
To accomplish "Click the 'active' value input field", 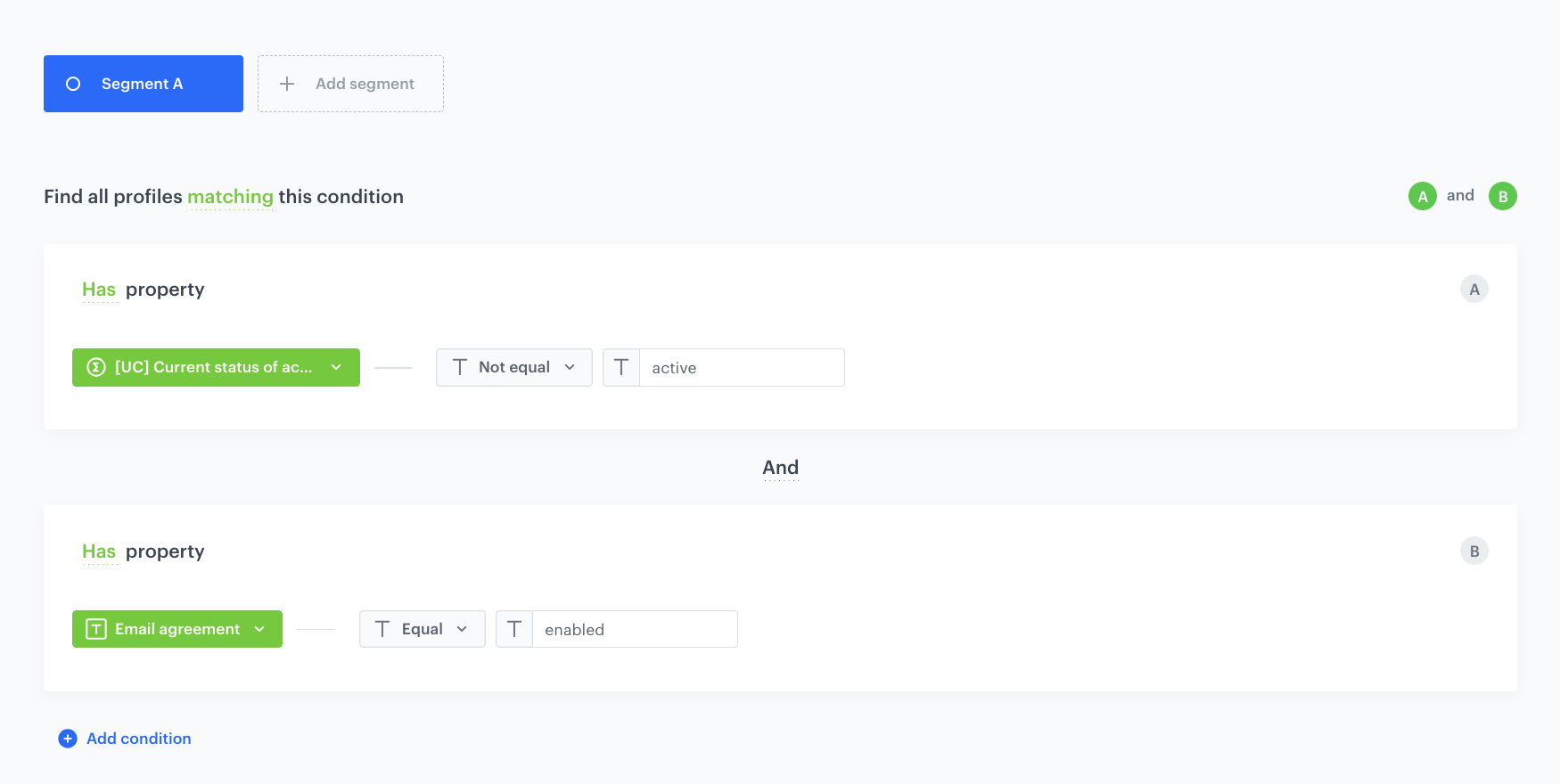I will (x=742, y=368).
